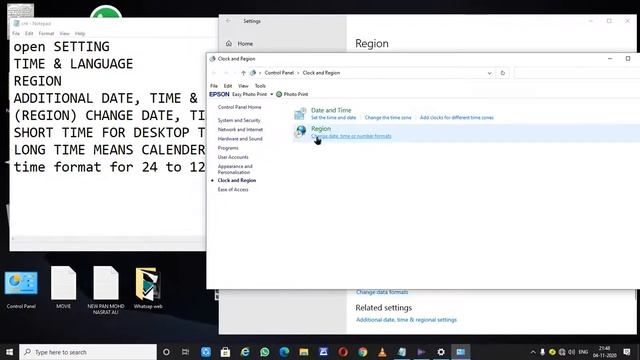Click Change date, time or number formats link
Viewport: 640px width, 360px height.
click(351, 136)
